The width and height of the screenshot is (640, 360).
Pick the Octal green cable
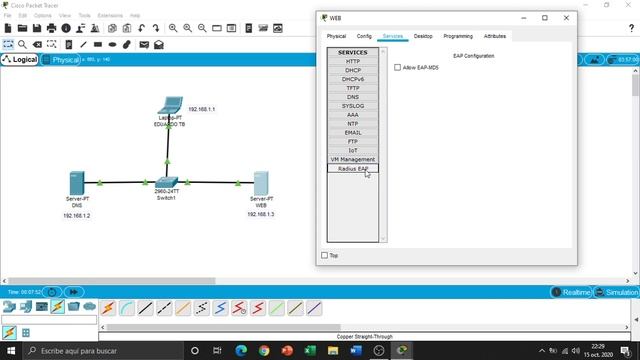[x=277, y=308]
